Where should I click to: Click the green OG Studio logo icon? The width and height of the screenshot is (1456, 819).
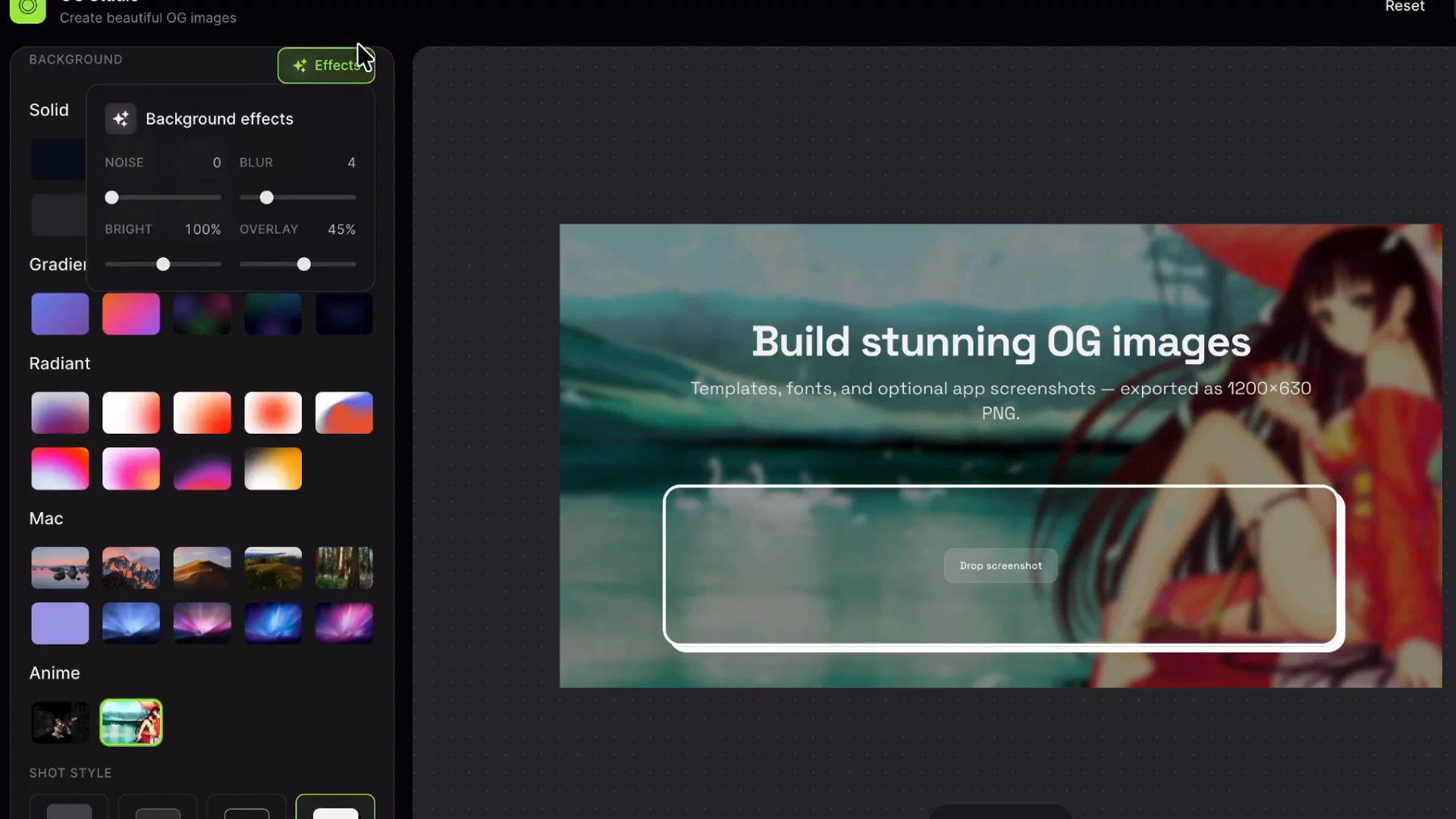[x=28, y=9]
